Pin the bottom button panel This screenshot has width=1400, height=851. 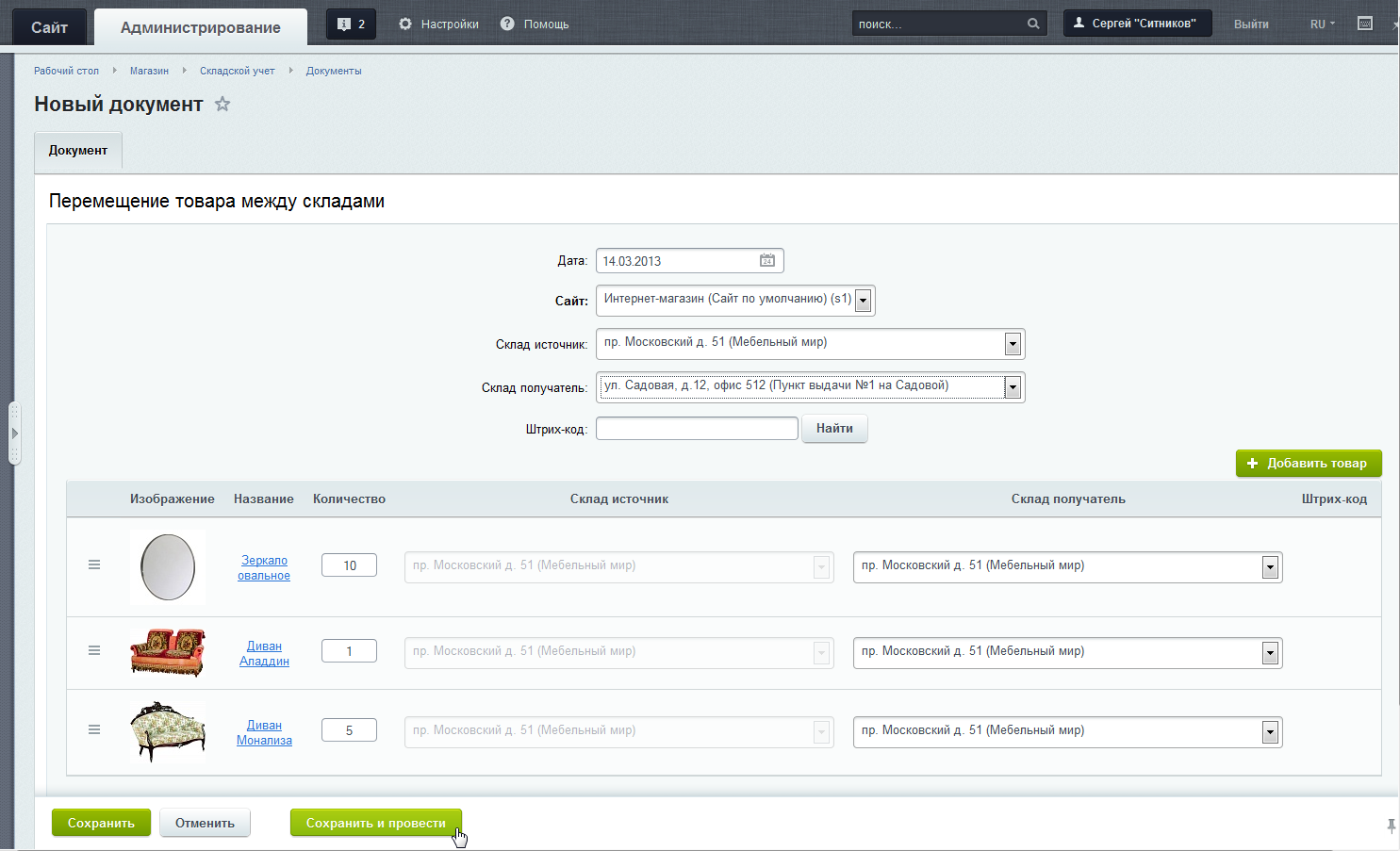point(1391,826)
